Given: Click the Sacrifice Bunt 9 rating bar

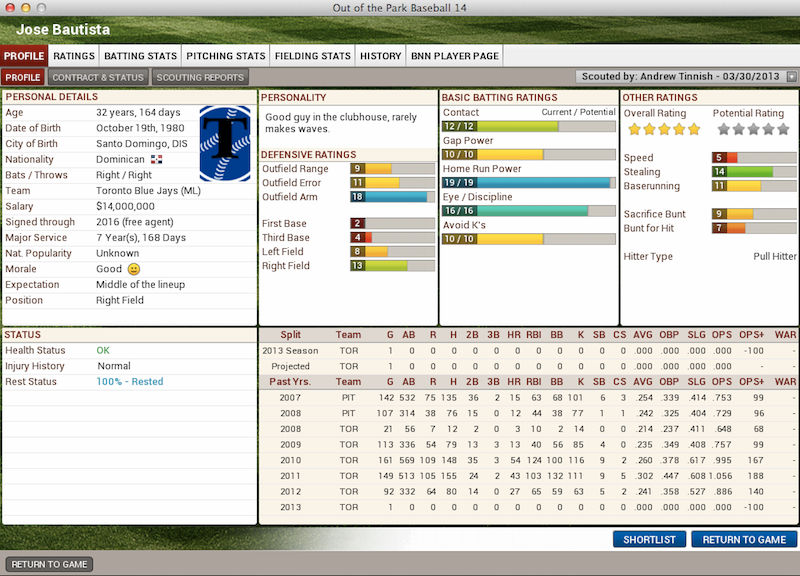Looking at the screenshot, I should 754,214.
